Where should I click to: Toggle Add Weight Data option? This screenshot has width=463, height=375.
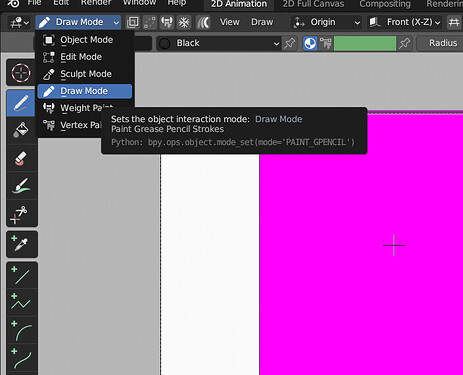(x=167, y=22)
